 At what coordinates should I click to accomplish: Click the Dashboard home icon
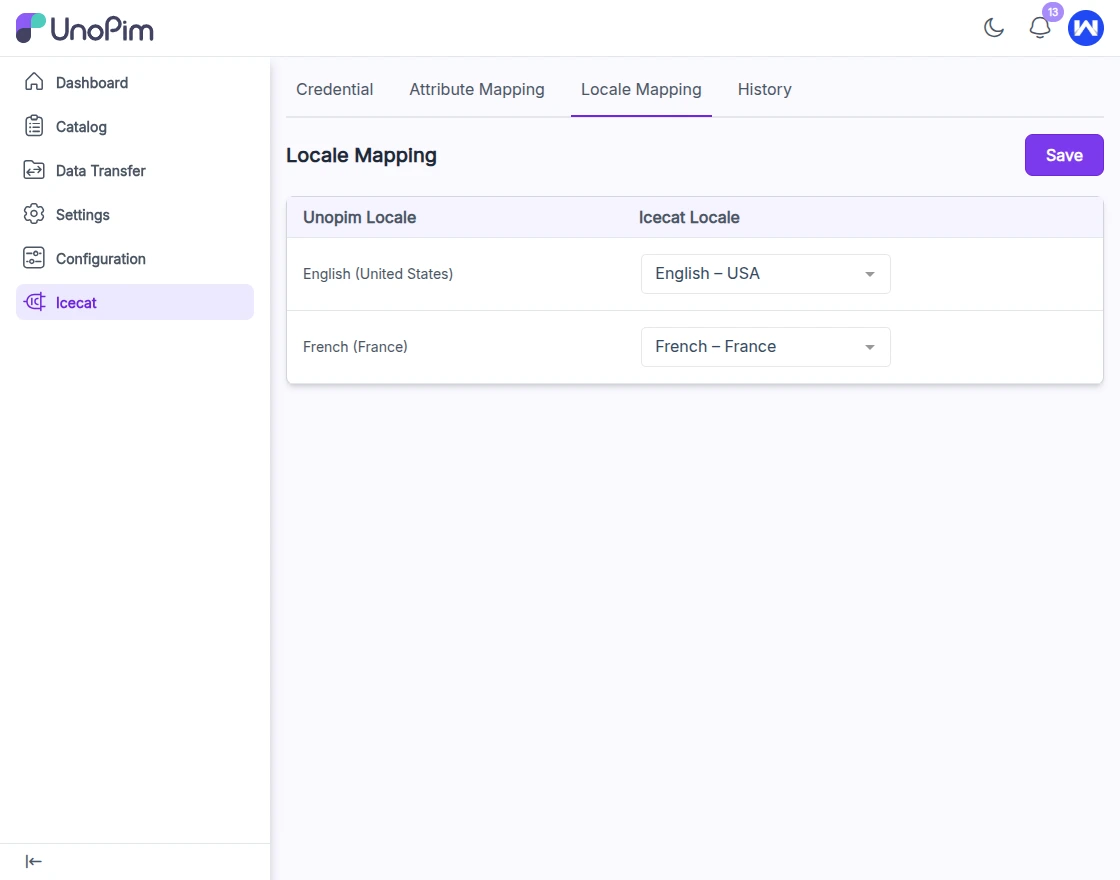[x=34, y=82]
